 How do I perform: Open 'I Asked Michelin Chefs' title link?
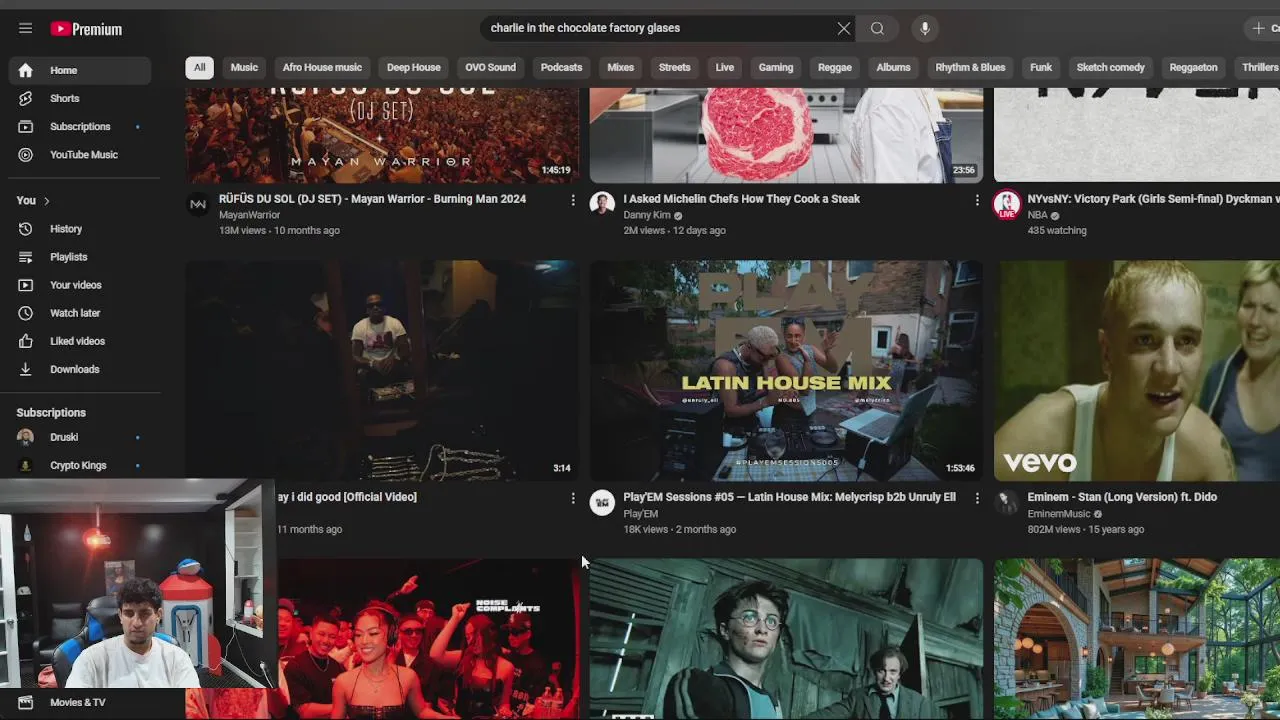741,199
